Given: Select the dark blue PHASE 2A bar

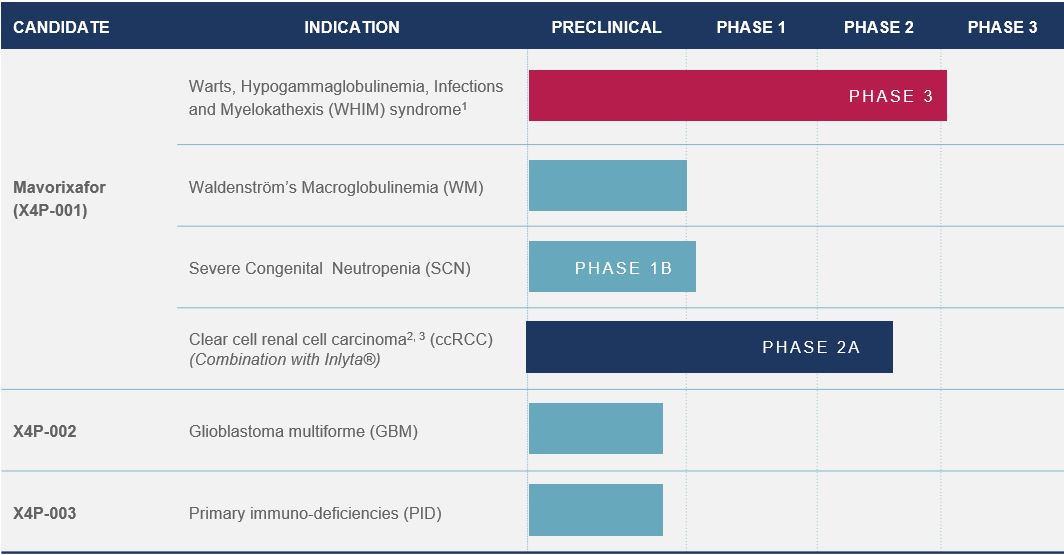Looking at the screenshot, I should pos(709,347).
